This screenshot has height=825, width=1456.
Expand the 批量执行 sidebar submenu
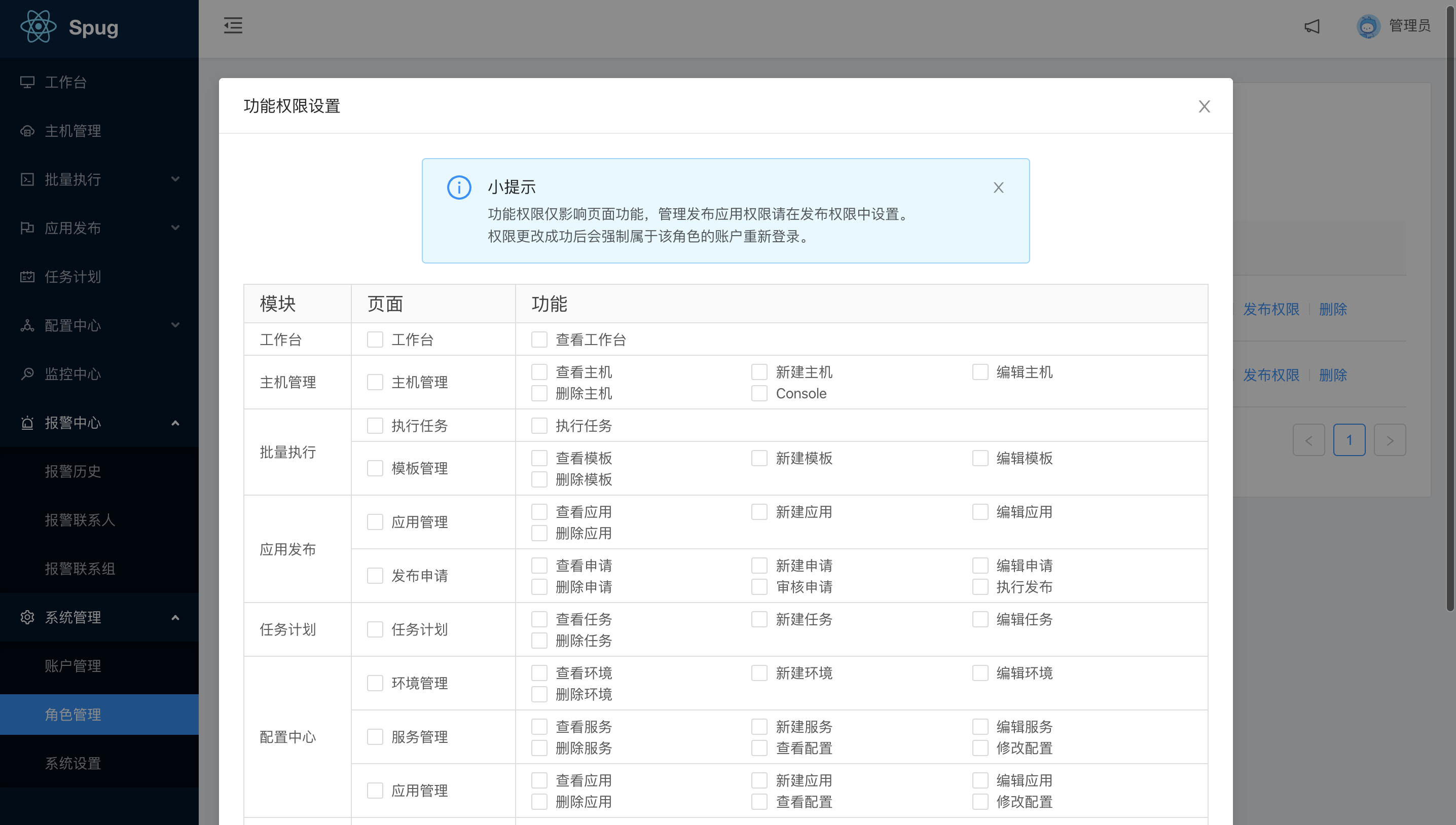coord(175,179)
